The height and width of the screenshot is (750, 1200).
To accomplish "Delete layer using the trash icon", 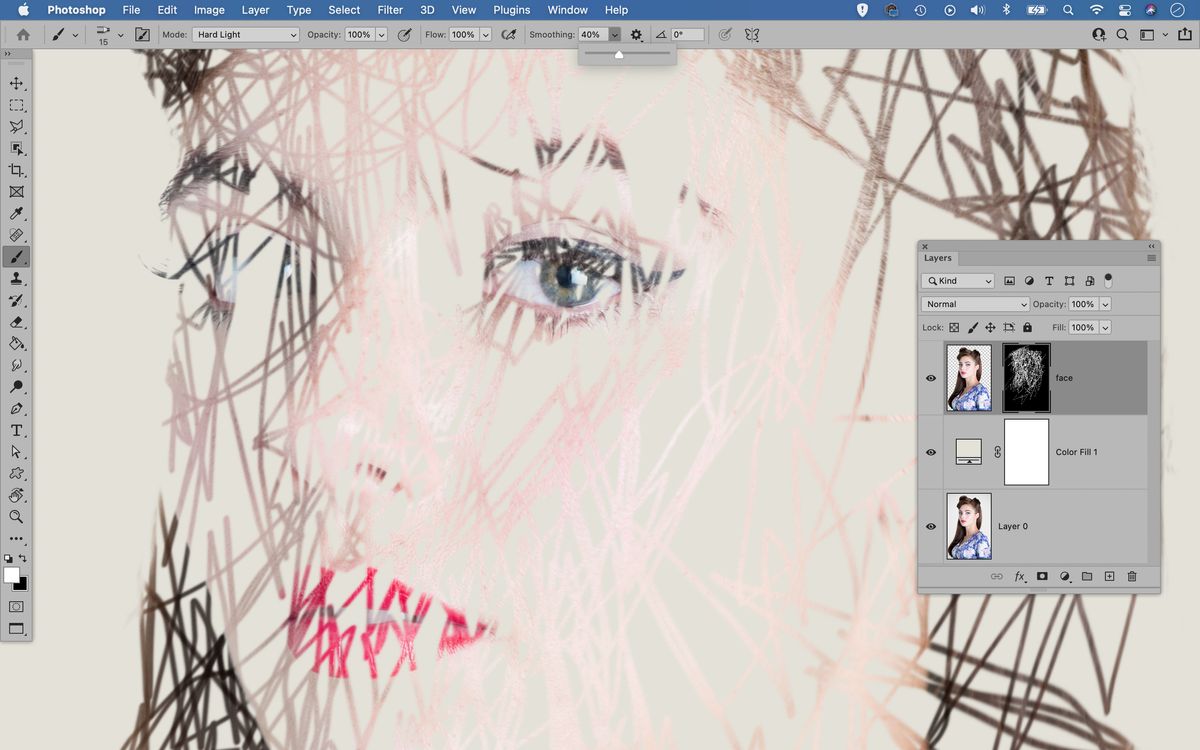I will 1131,576.
